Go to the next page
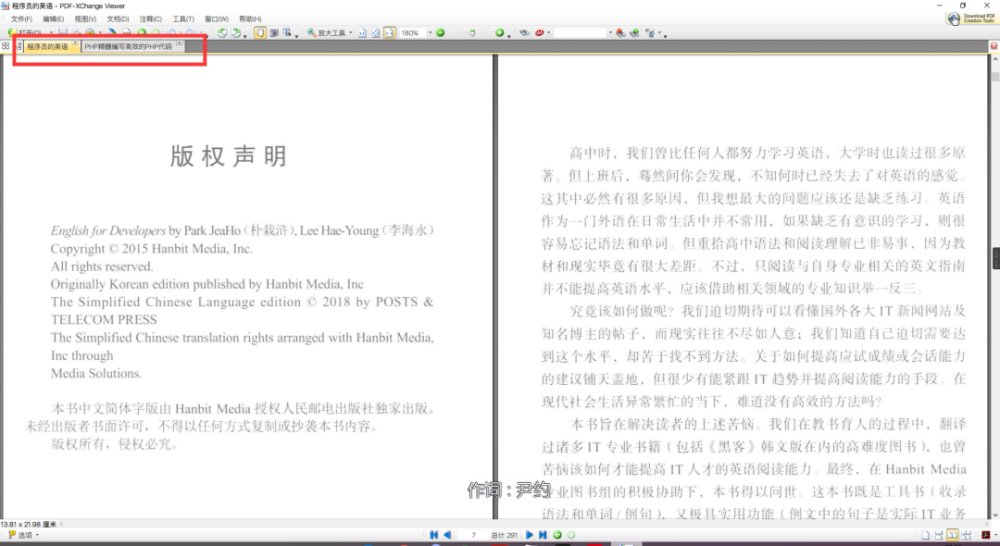 [x=529, y=535]
